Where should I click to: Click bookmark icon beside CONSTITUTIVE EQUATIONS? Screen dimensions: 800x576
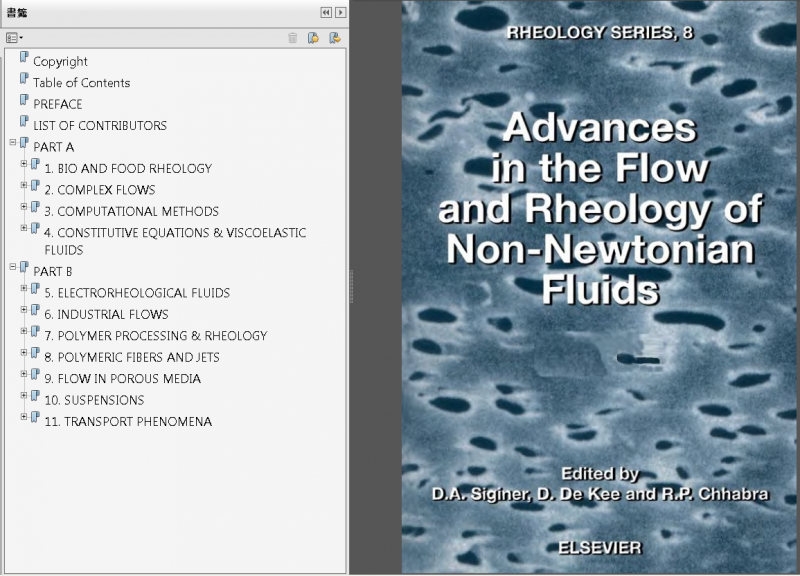(x=35, y=229)
